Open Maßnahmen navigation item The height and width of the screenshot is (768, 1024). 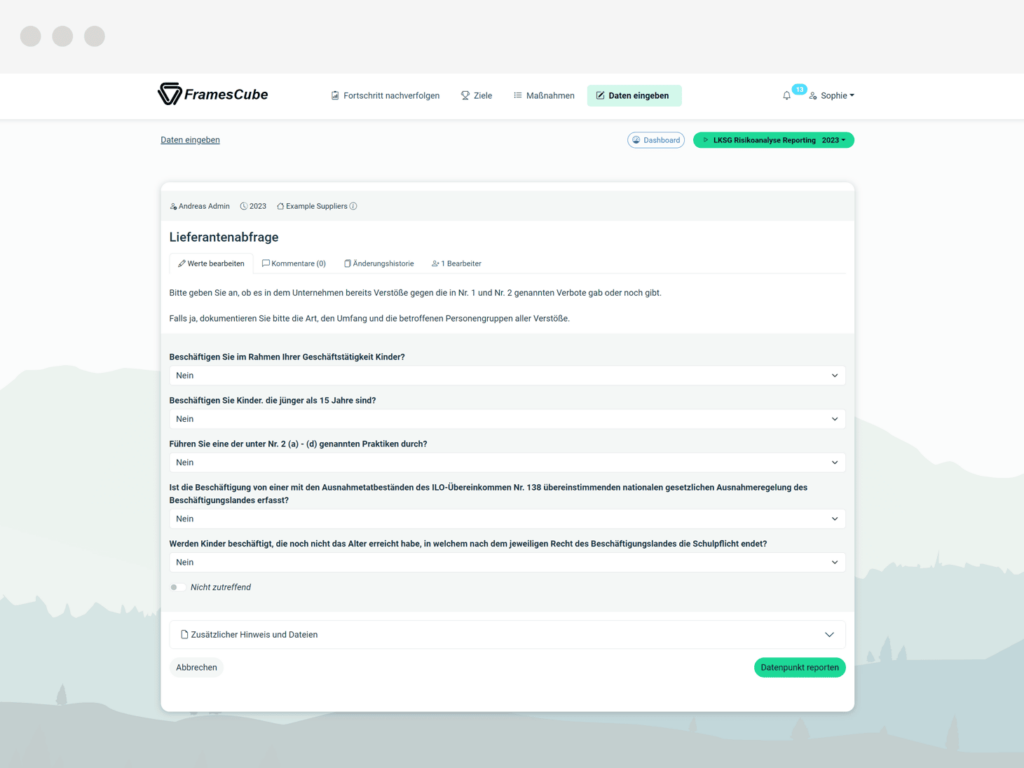544,95
